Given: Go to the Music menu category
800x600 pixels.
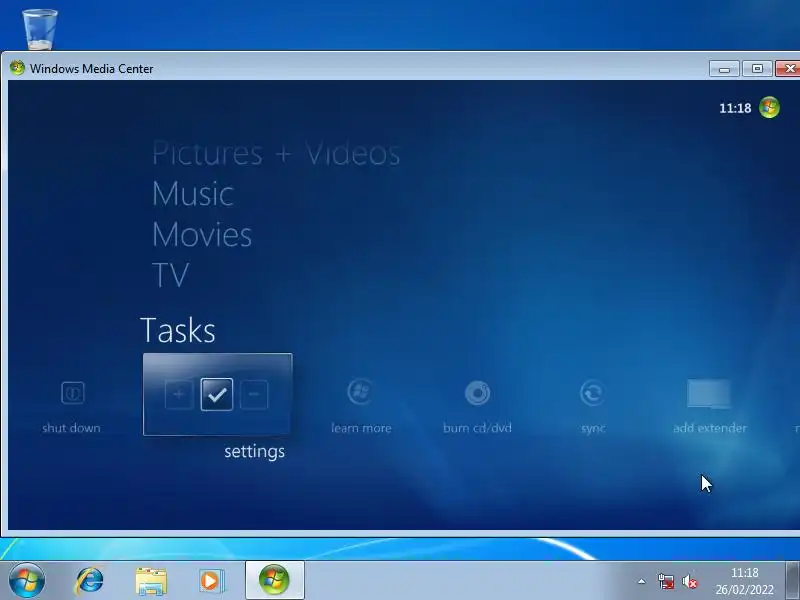Looking at the screenshot, I should coord(193,194).
